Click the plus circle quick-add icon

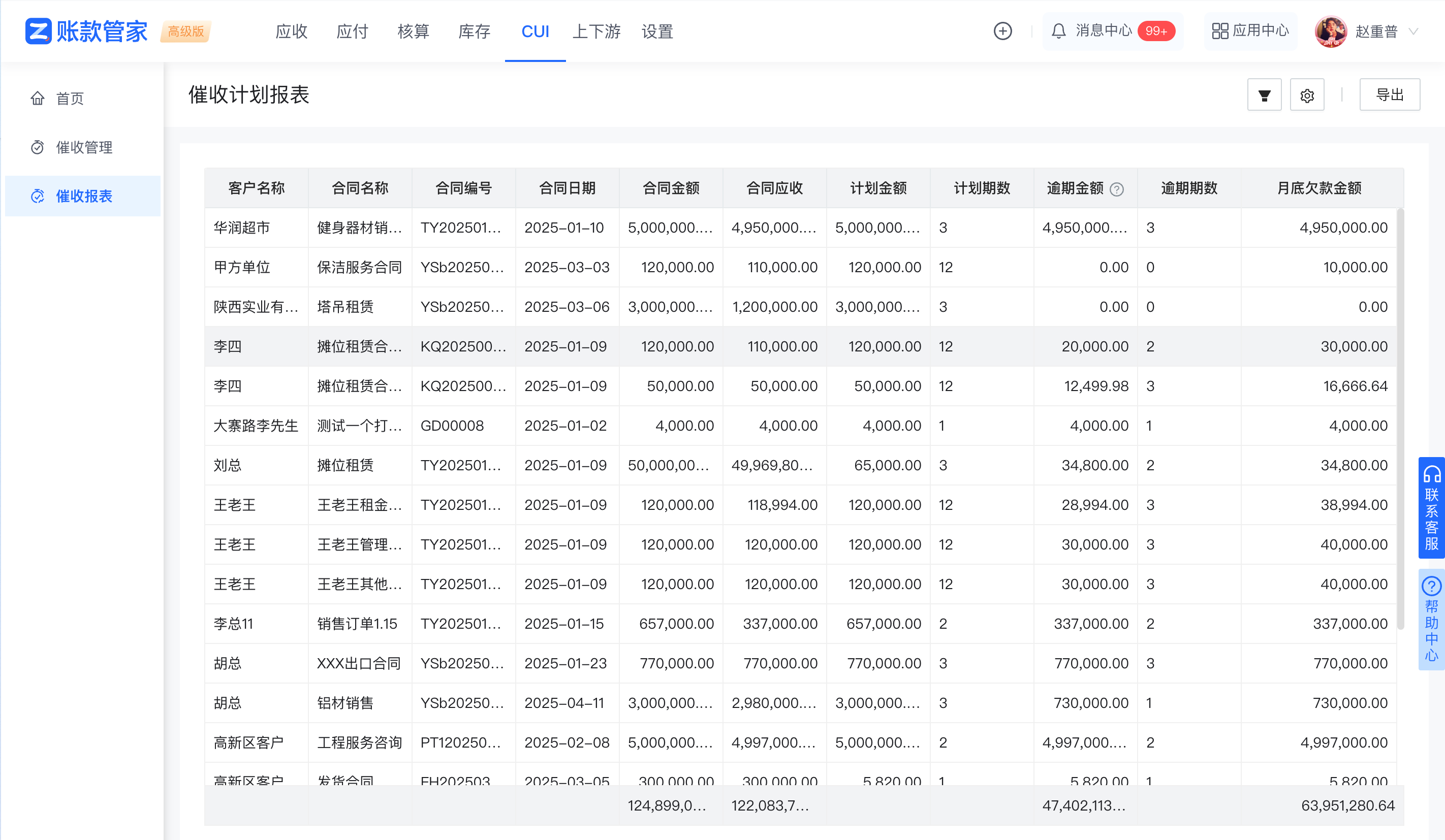tap(1002, 31)
